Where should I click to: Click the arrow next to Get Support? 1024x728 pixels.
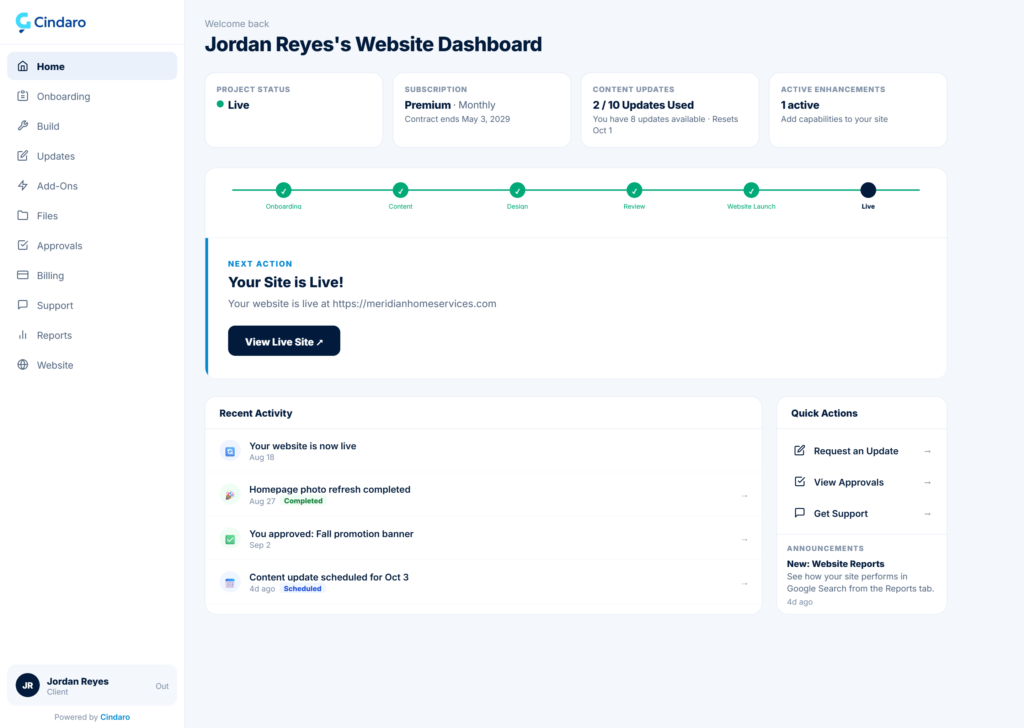[x=927, y=514]
